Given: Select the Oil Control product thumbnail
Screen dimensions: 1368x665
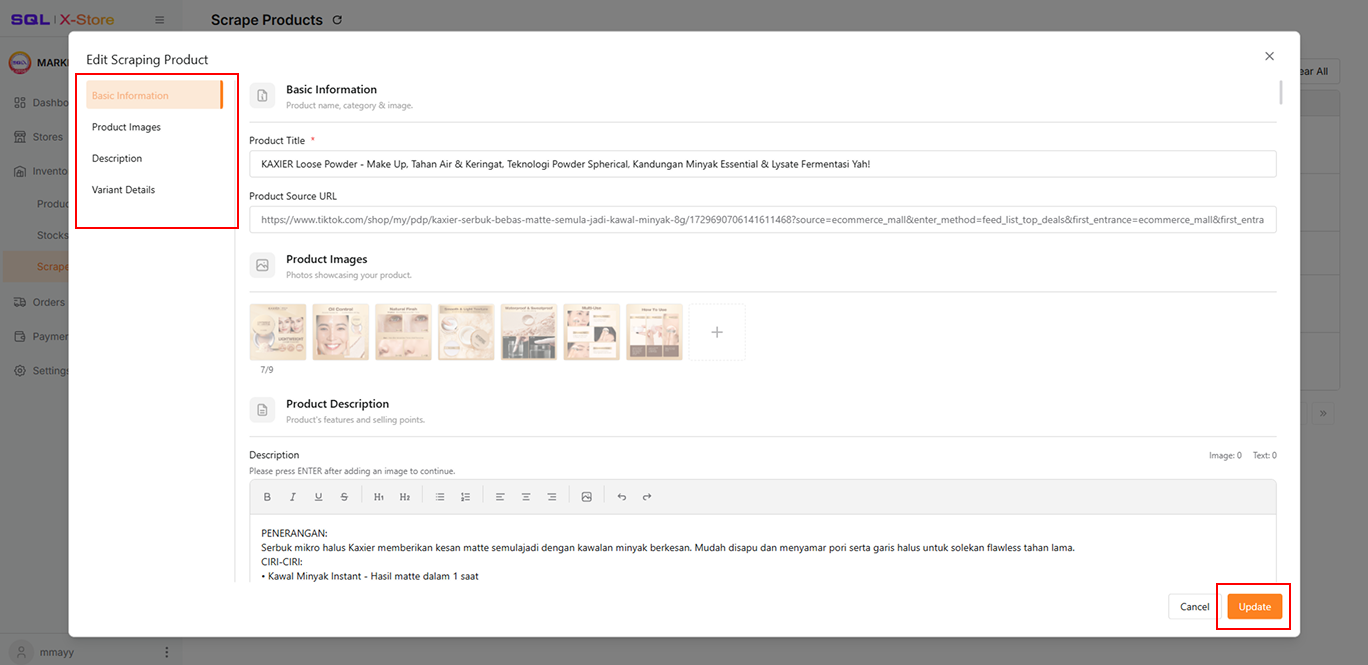Looking at the screenshot, I should point(341,332).
